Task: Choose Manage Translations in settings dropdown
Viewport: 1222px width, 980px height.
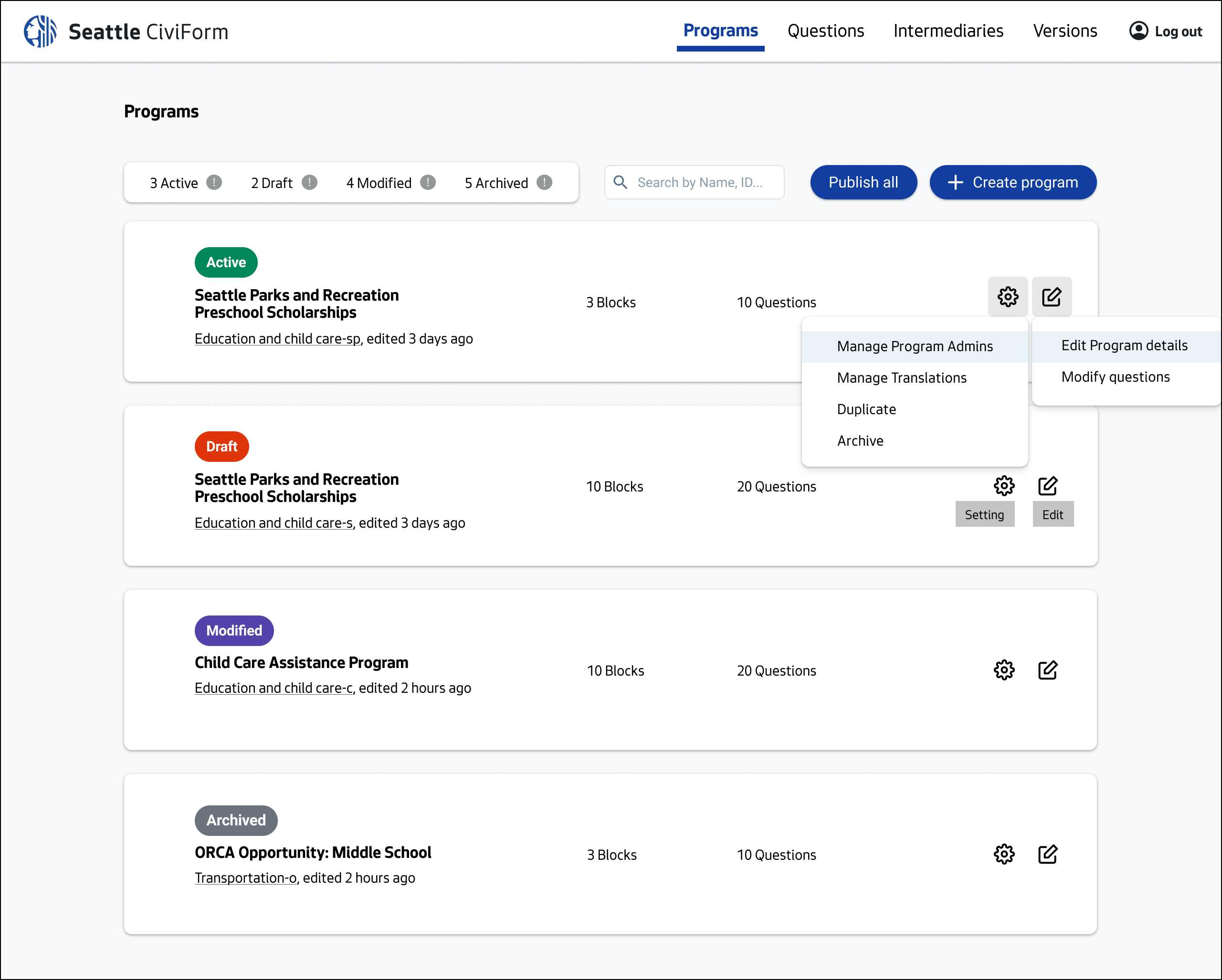Action: pos(901,378)
